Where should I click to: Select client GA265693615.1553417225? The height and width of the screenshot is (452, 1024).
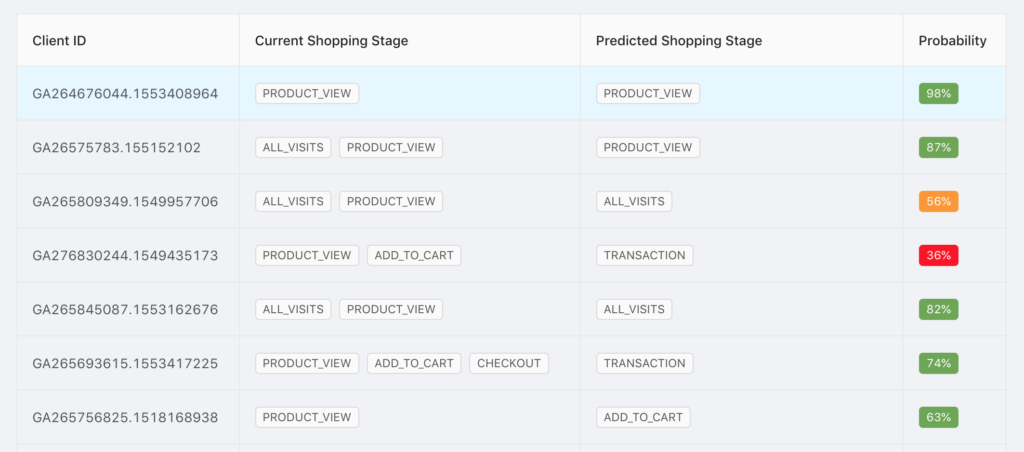tap(125, 363)
